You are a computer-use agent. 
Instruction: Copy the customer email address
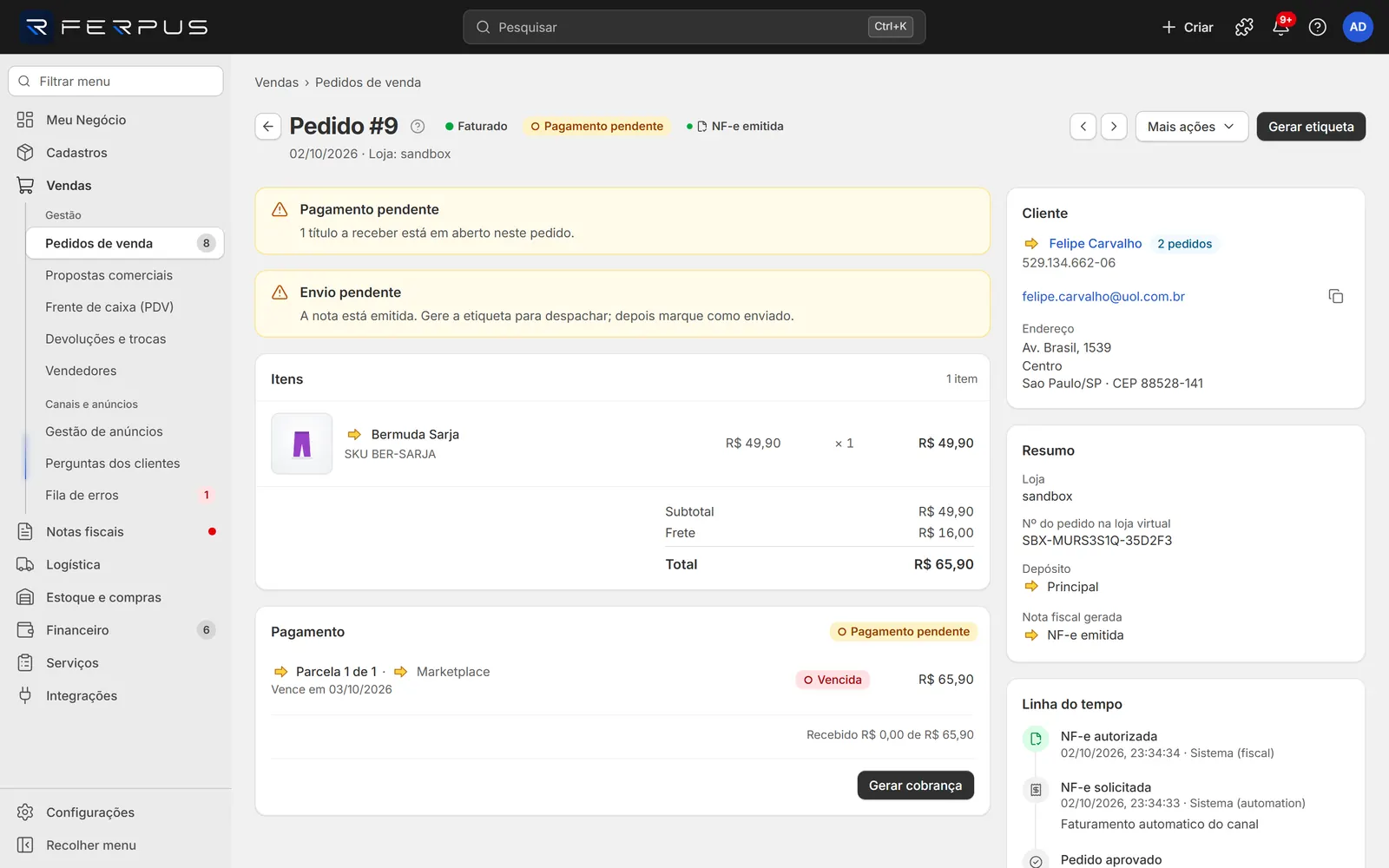tap(1336, 297)
